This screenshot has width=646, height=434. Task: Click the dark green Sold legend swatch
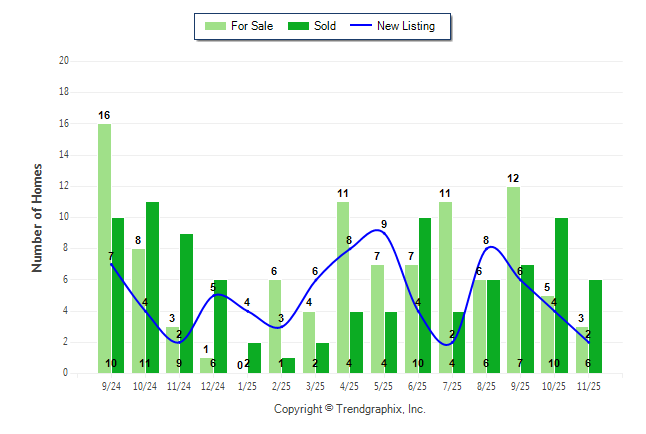(297, 26)
